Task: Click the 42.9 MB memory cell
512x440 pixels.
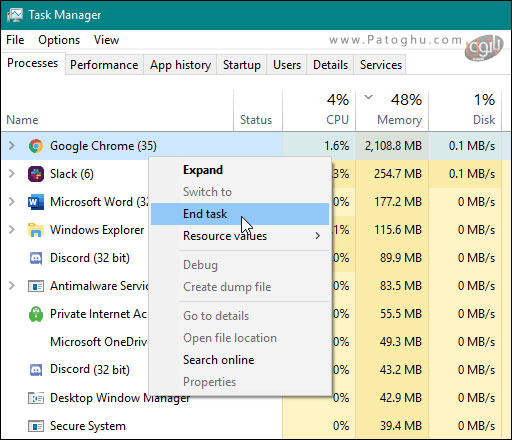Action: point(392,398)
